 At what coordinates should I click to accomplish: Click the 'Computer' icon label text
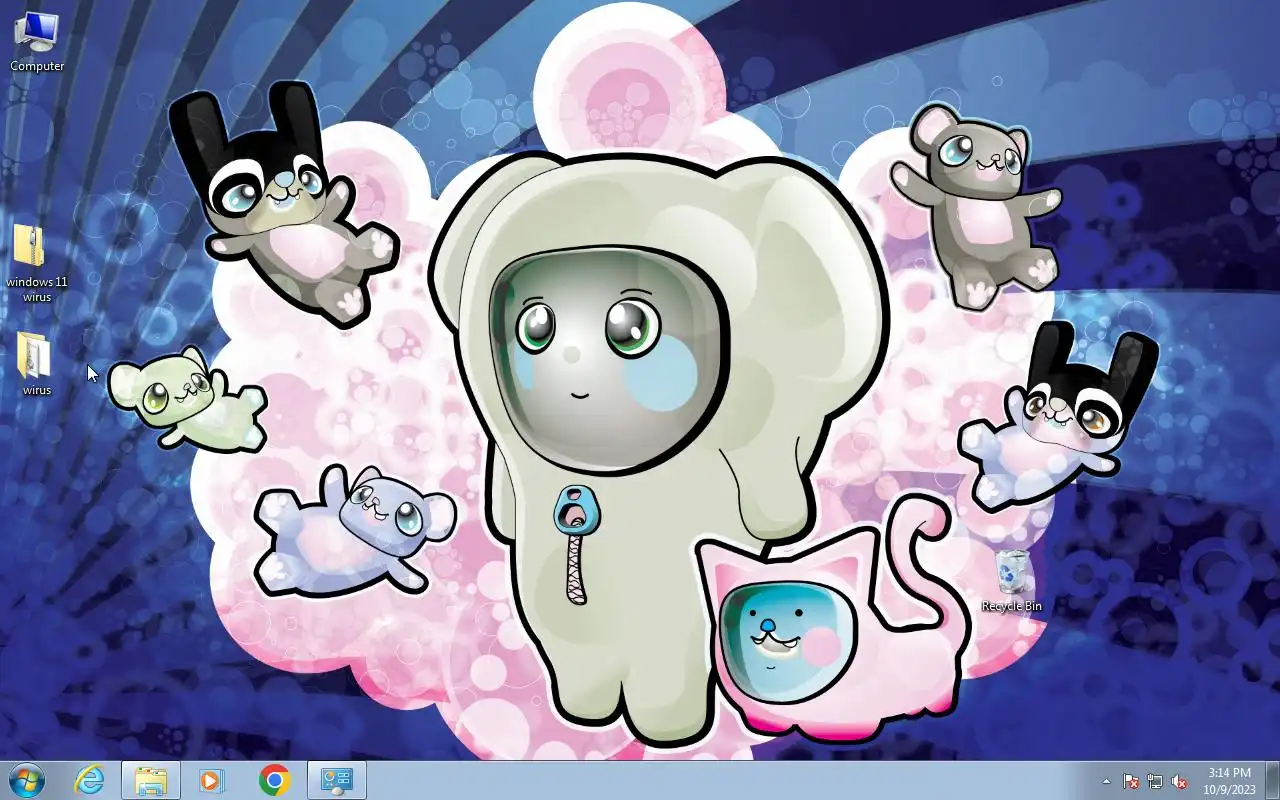(x=37, y=66)
